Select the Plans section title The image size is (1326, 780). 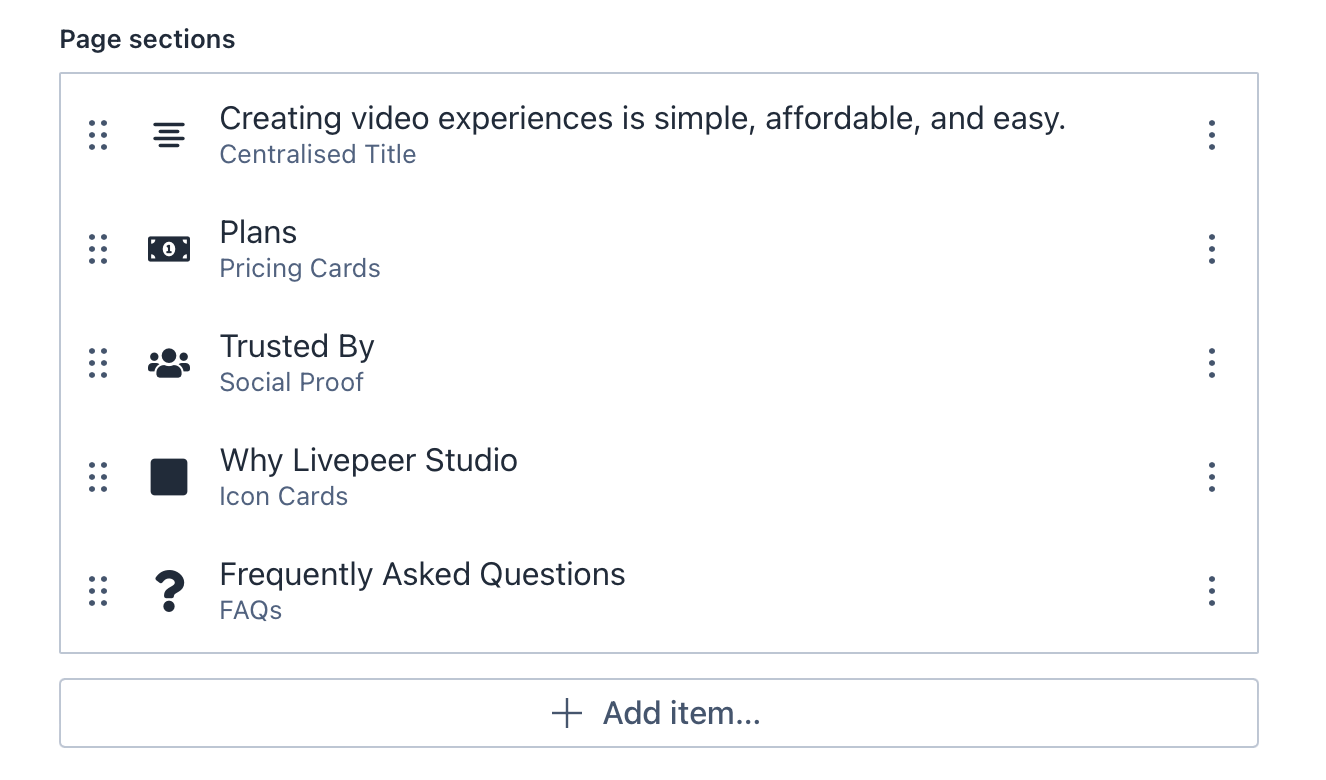pos(258,233)
